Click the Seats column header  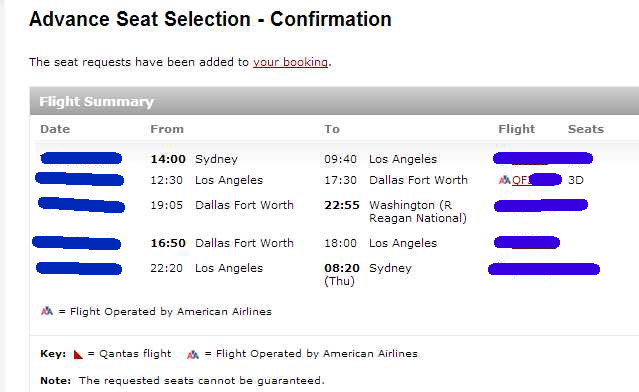pos(586,129)
